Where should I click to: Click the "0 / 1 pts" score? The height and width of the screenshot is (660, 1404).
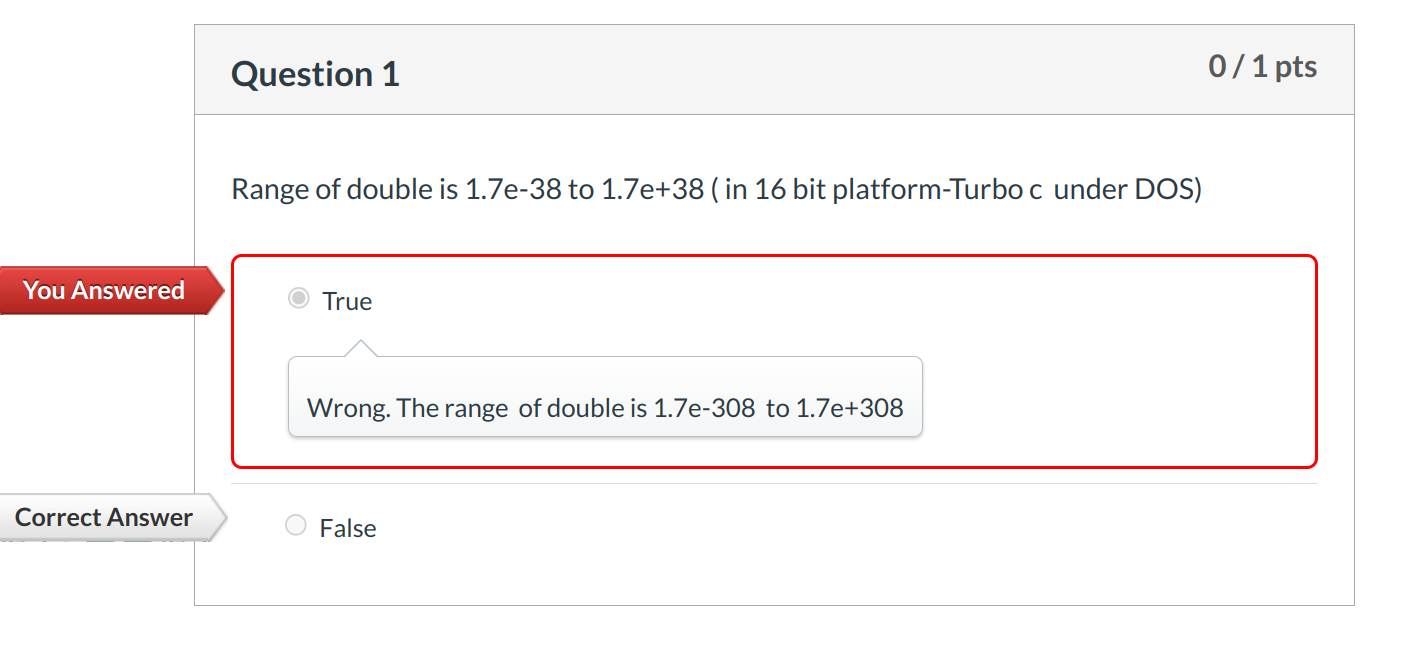coord(1262,67)
